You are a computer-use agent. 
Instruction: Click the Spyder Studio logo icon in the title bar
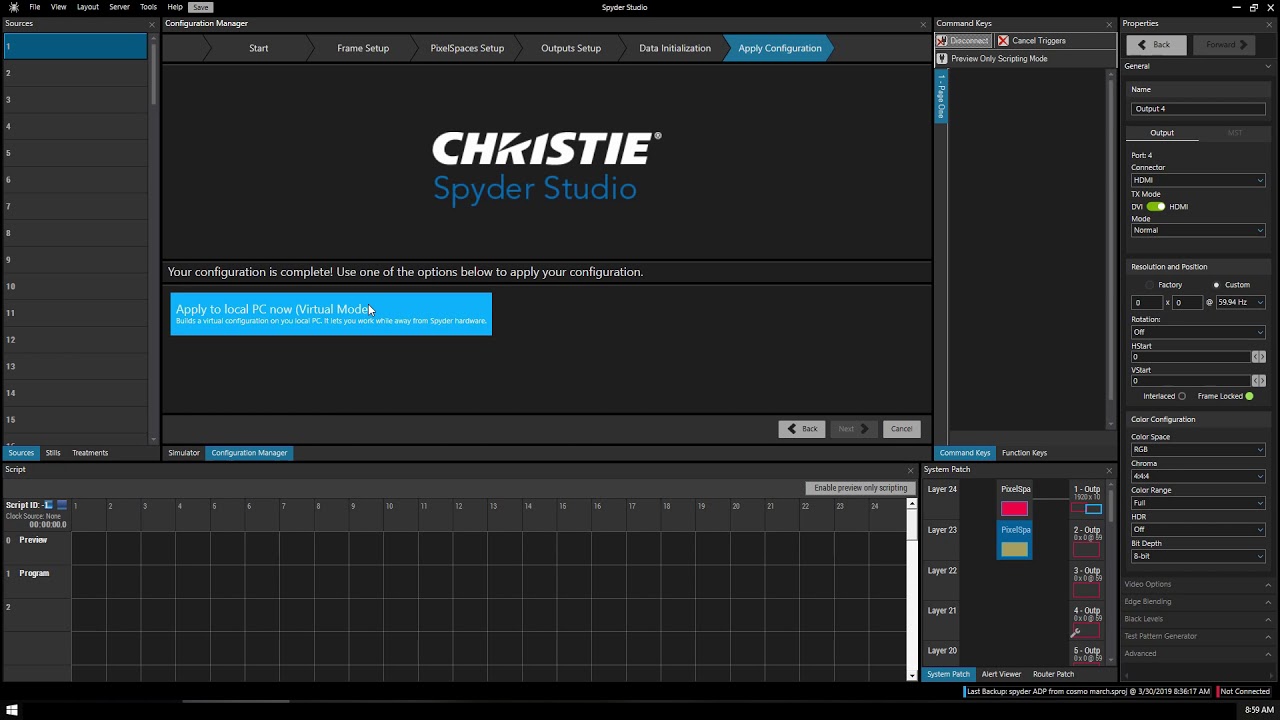[x=13, y=7]
